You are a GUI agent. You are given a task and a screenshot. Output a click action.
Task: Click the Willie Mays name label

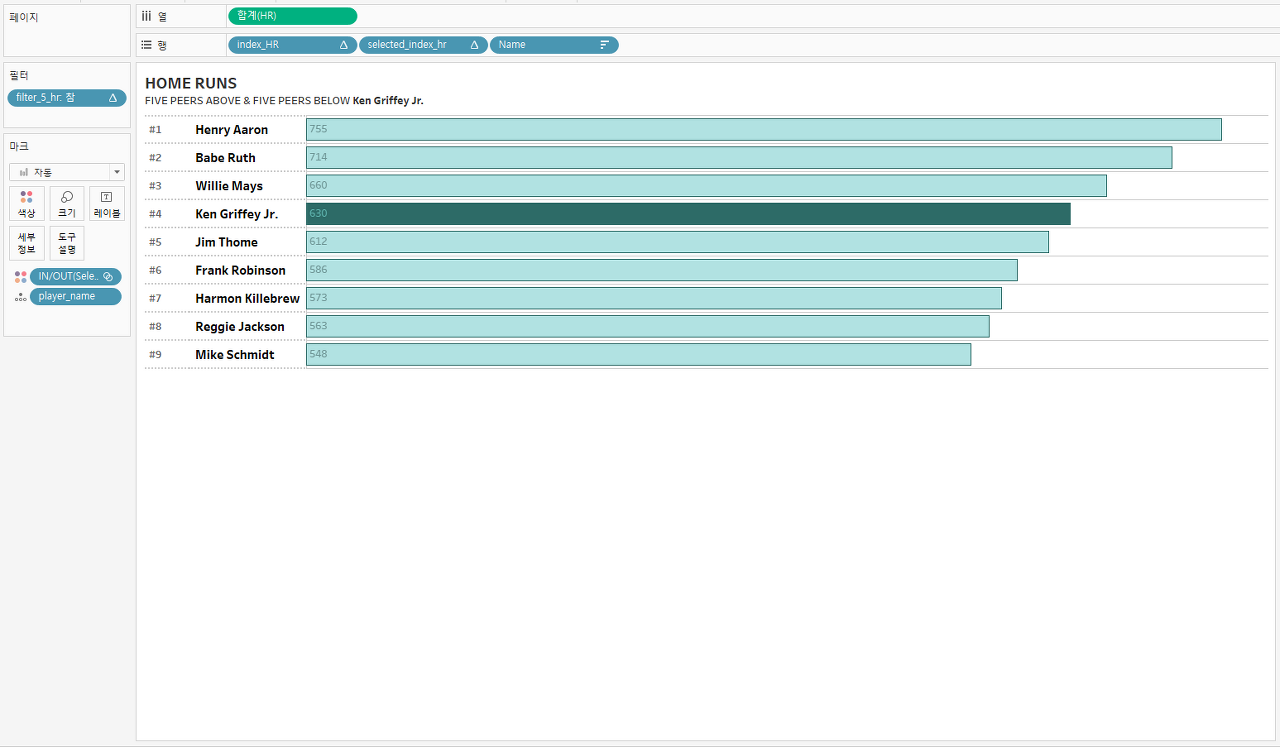[x=229, y=186]
